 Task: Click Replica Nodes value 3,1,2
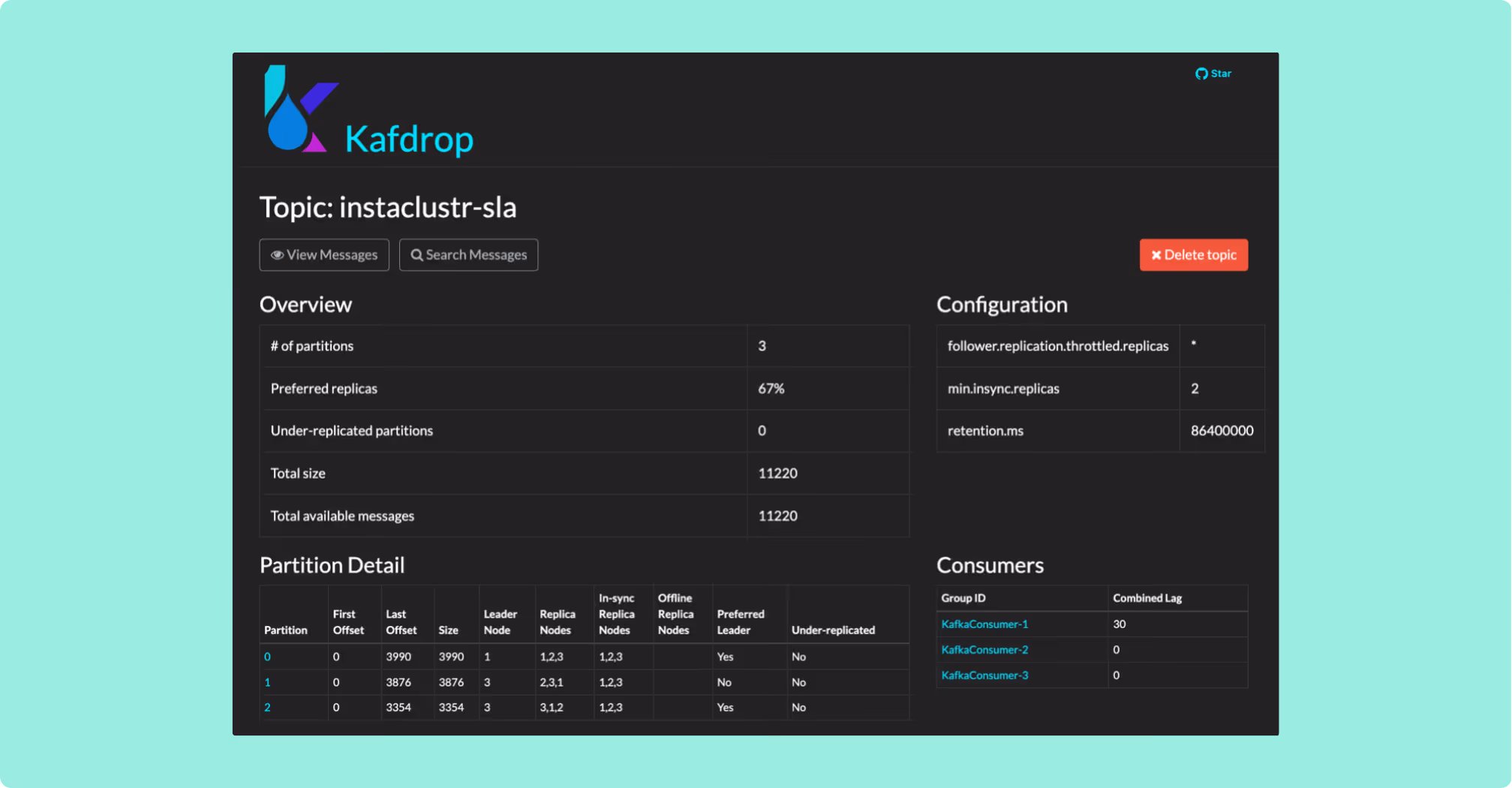pos(552,708)
